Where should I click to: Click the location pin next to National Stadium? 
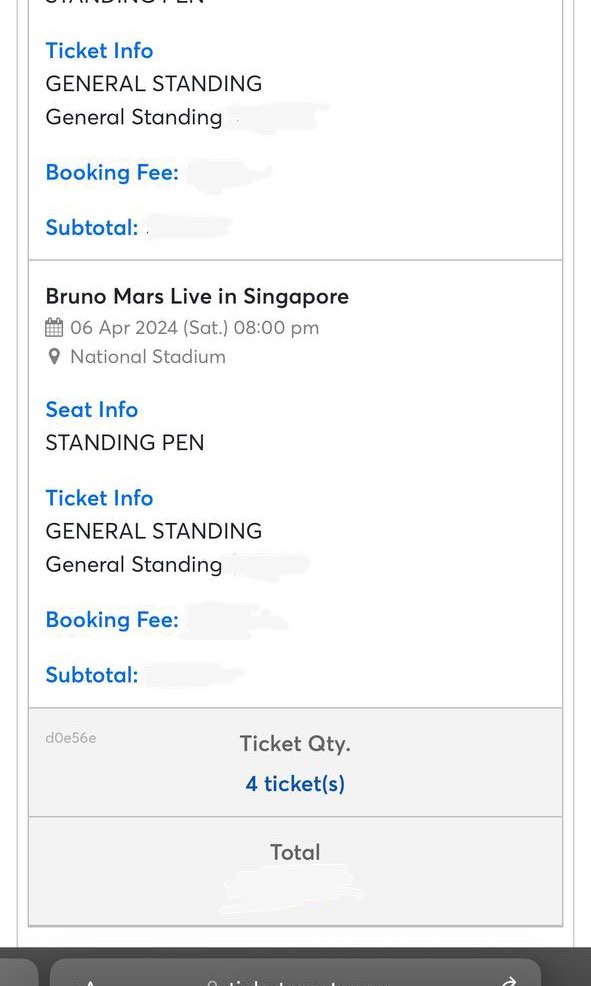[x=54, y=357]
